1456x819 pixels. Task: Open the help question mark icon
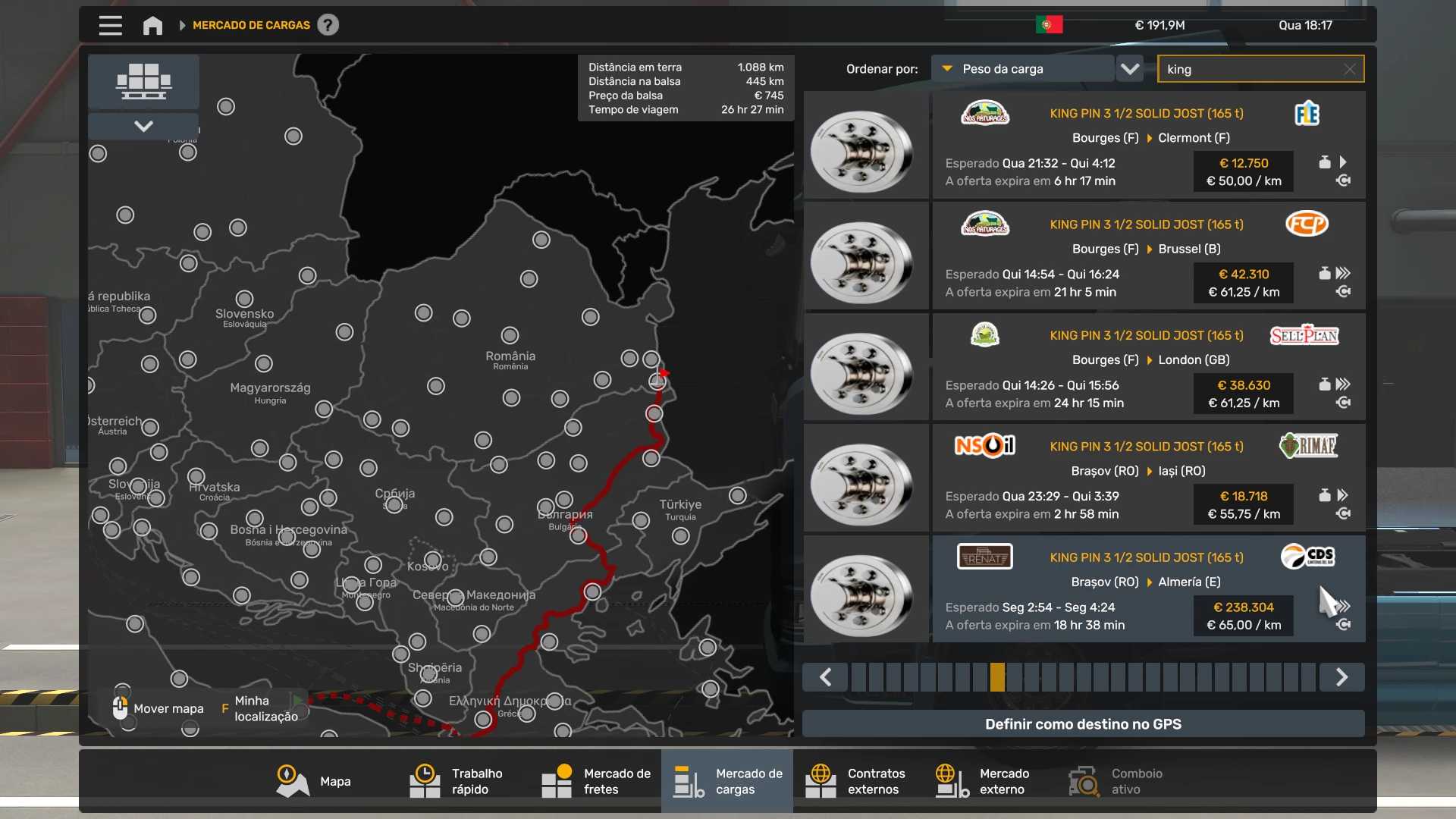tap(328, 25)
